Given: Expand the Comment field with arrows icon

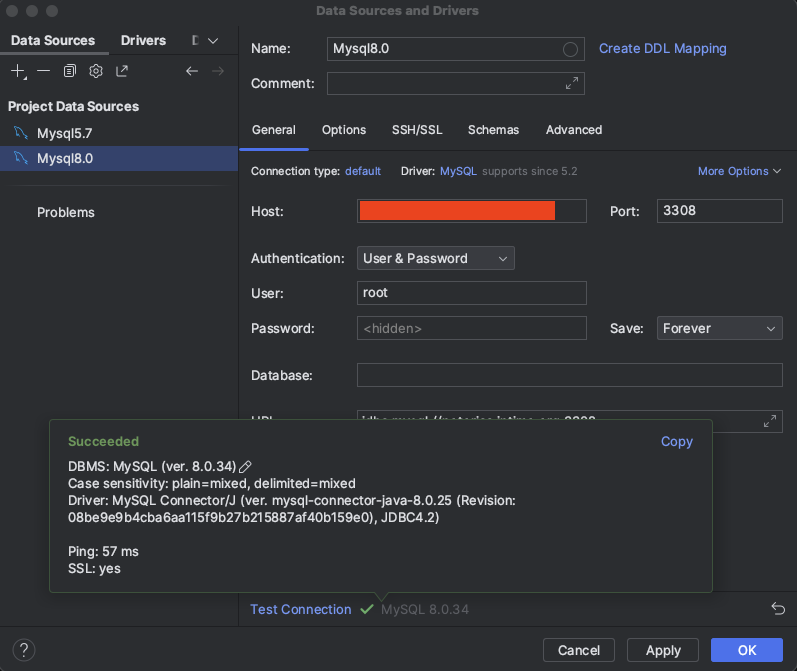Looking at the screenshot, I should coord(572,83).
